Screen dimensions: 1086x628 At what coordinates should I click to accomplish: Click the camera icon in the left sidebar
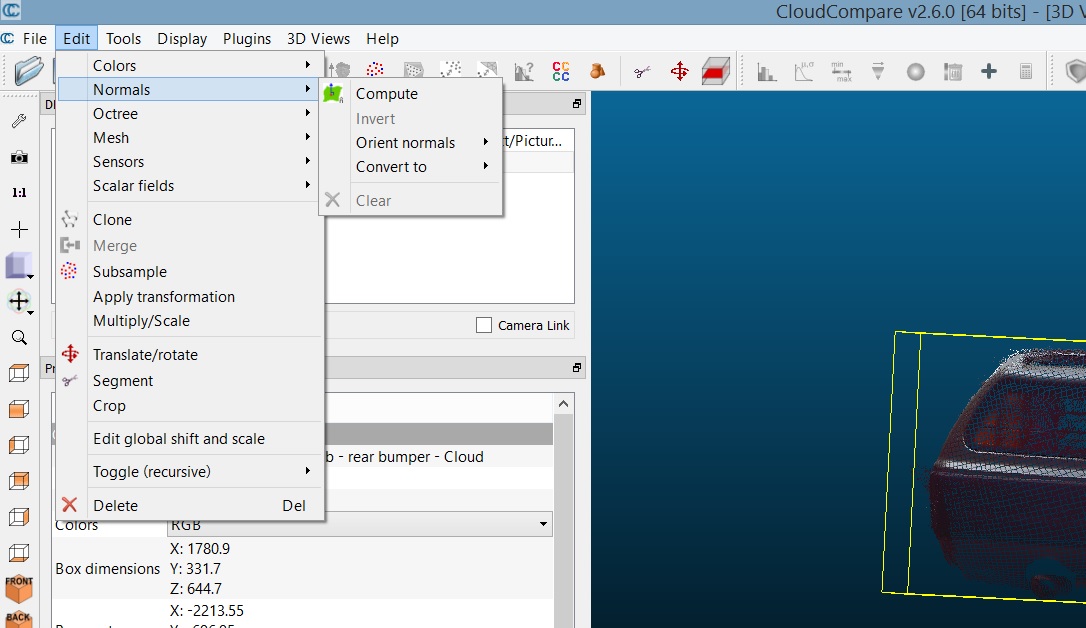pos(19,157)
